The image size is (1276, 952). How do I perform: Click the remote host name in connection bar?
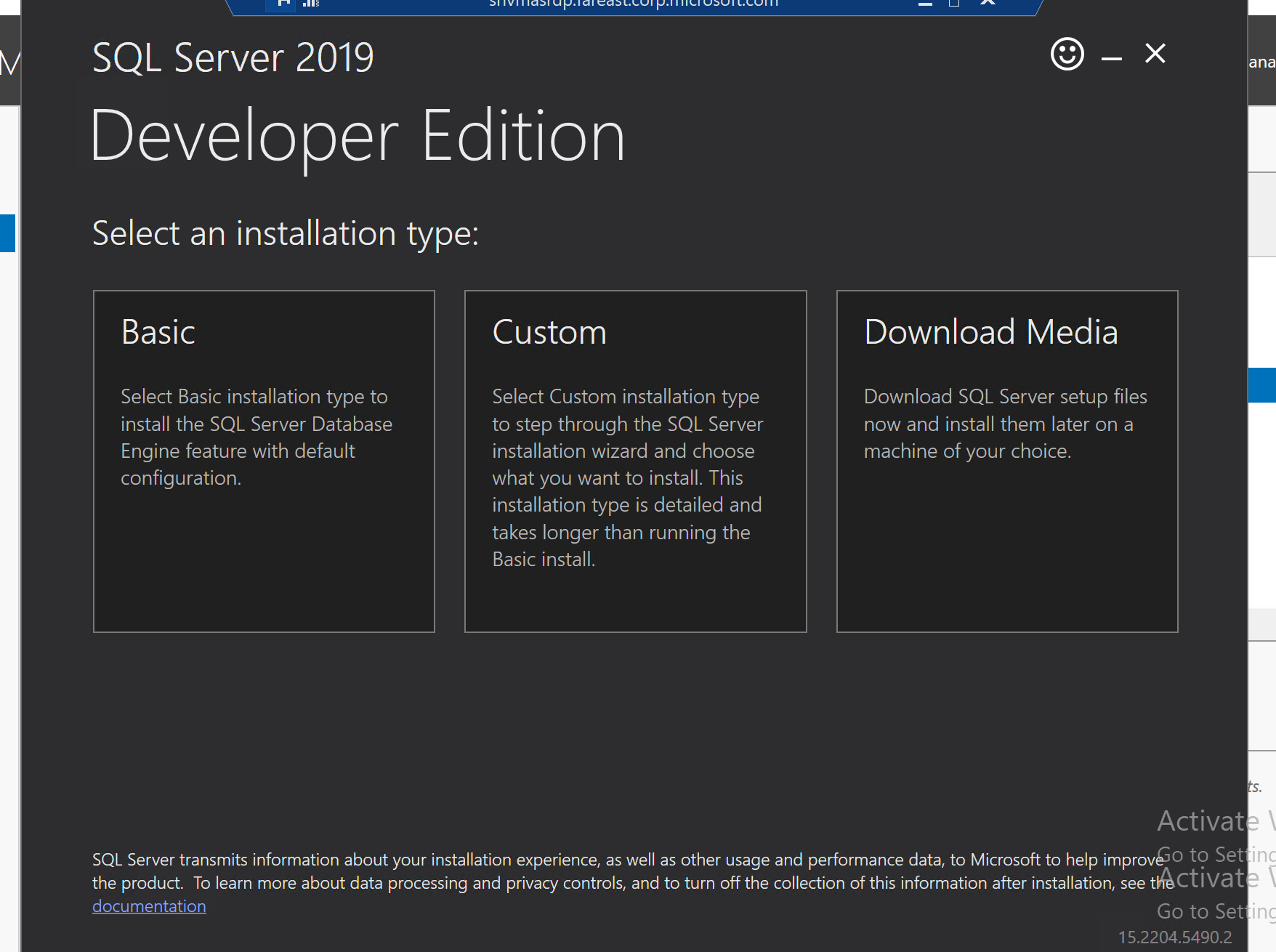coord(633,4)
